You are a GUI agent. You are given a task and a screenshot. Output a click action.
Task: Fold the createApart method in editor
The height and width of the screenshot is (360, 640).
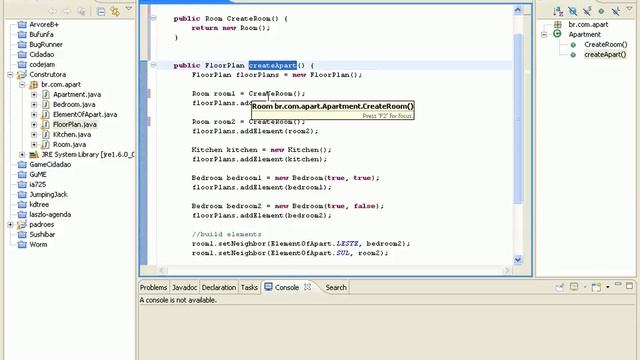pyautogui.click(x=154, y=65)
